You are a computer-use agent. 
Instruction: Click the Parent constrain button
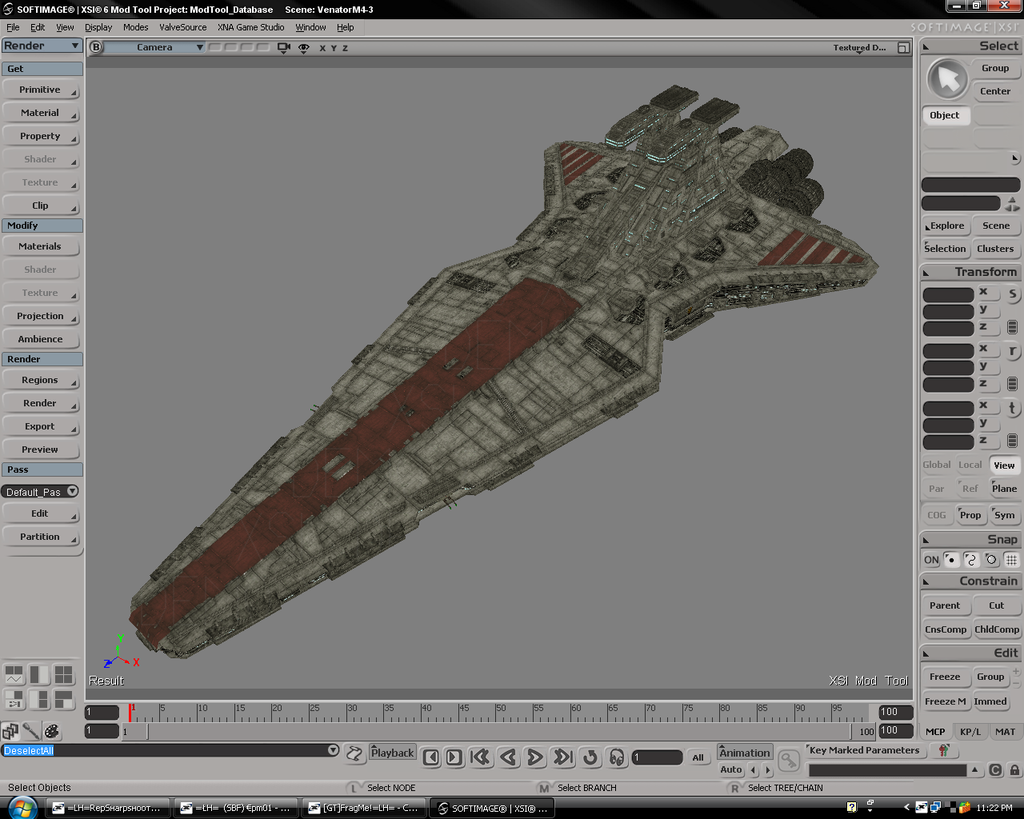(x=945, y=605)
